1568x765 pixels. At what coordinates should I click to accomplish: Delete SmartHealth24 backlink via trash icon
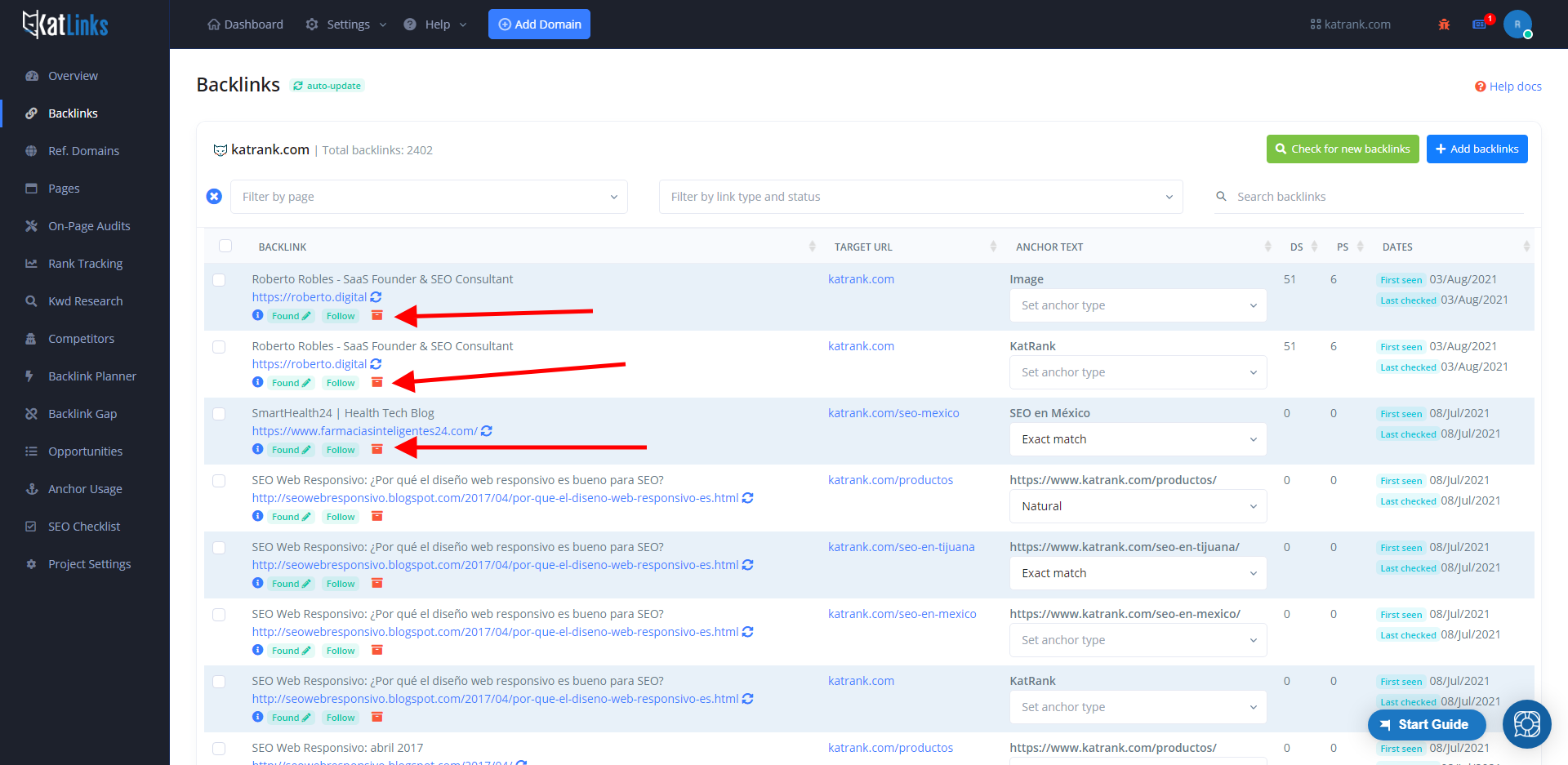click(x=377, y=449)
